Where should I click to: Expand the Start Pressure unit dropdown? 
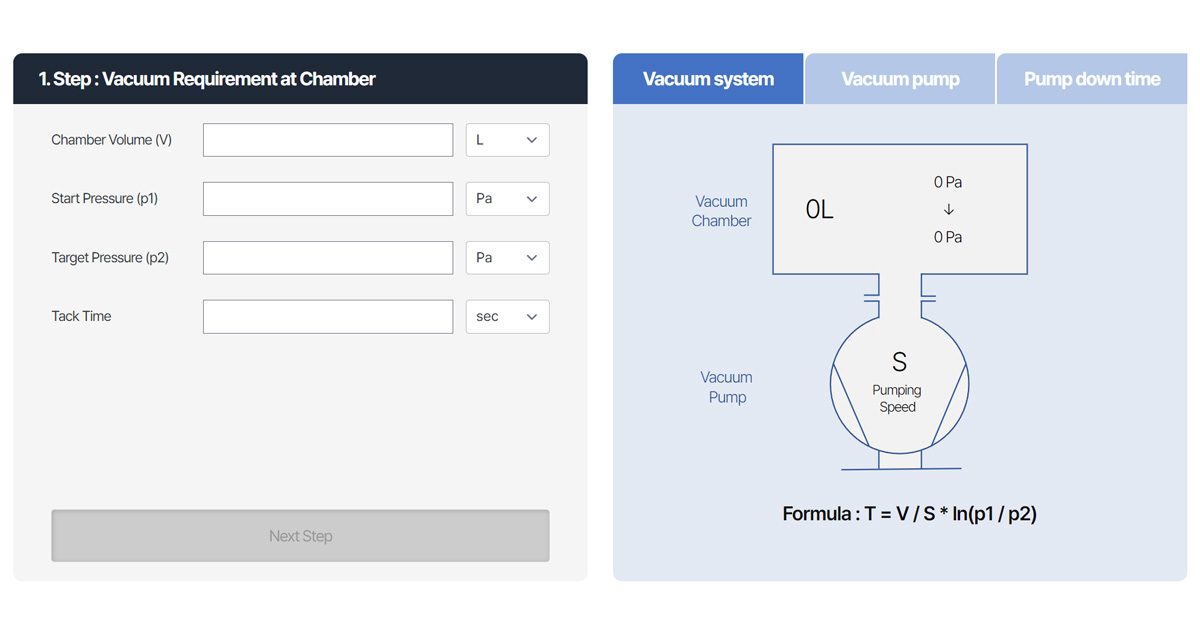tap(507, 199)
